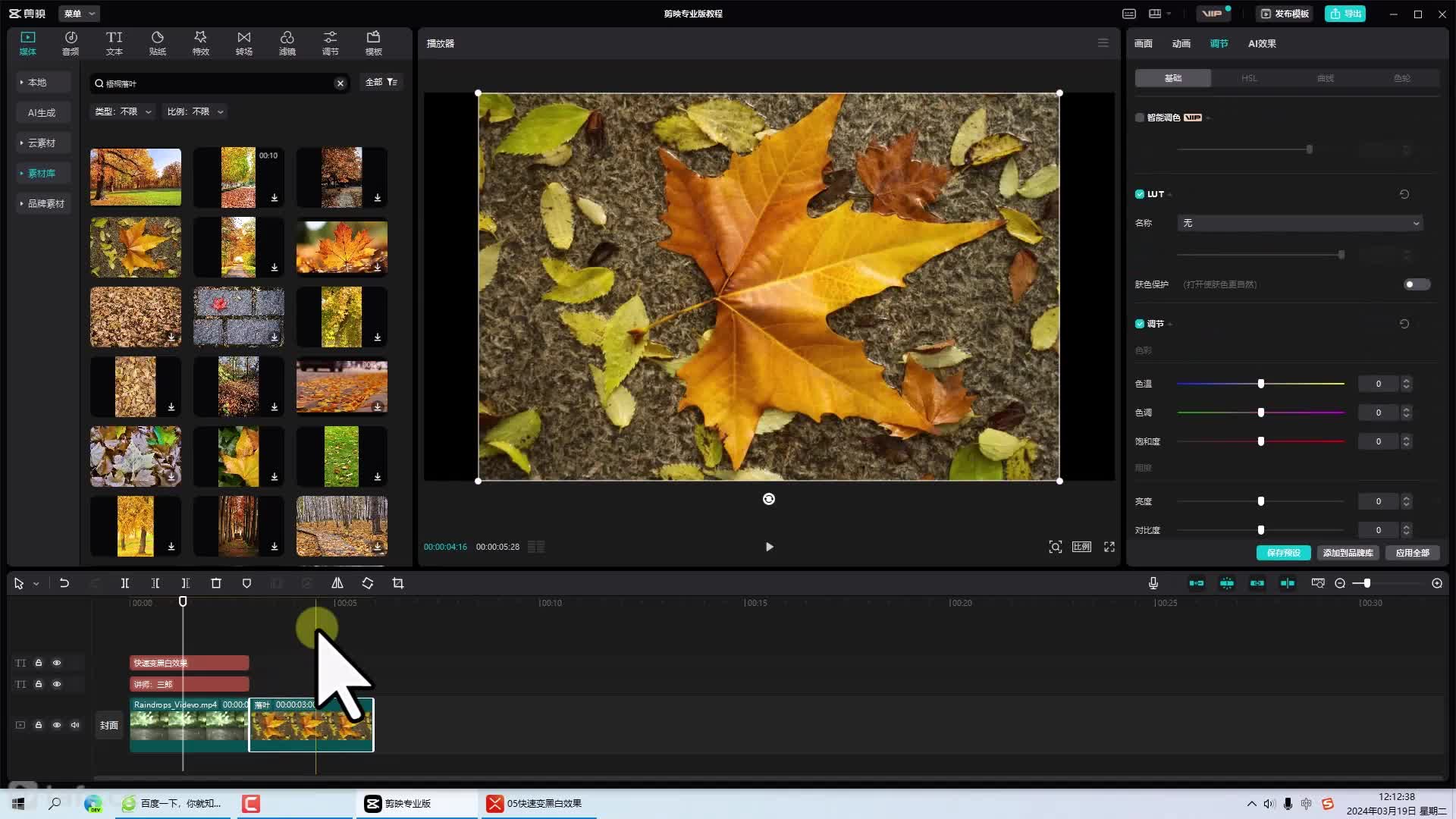Open the 贴纸 (Stickers) panel
1456x819 pixels.
coord(157,43)
